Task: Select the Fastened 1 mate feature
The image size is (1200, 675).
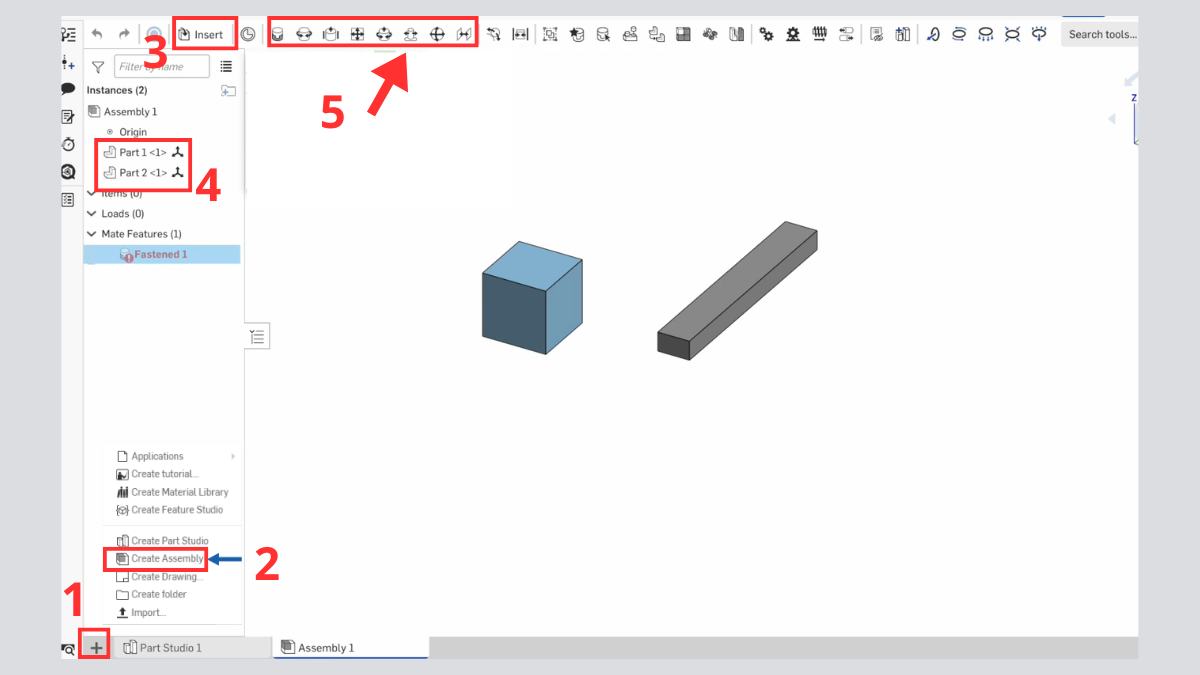Action: tap(161, 254)
